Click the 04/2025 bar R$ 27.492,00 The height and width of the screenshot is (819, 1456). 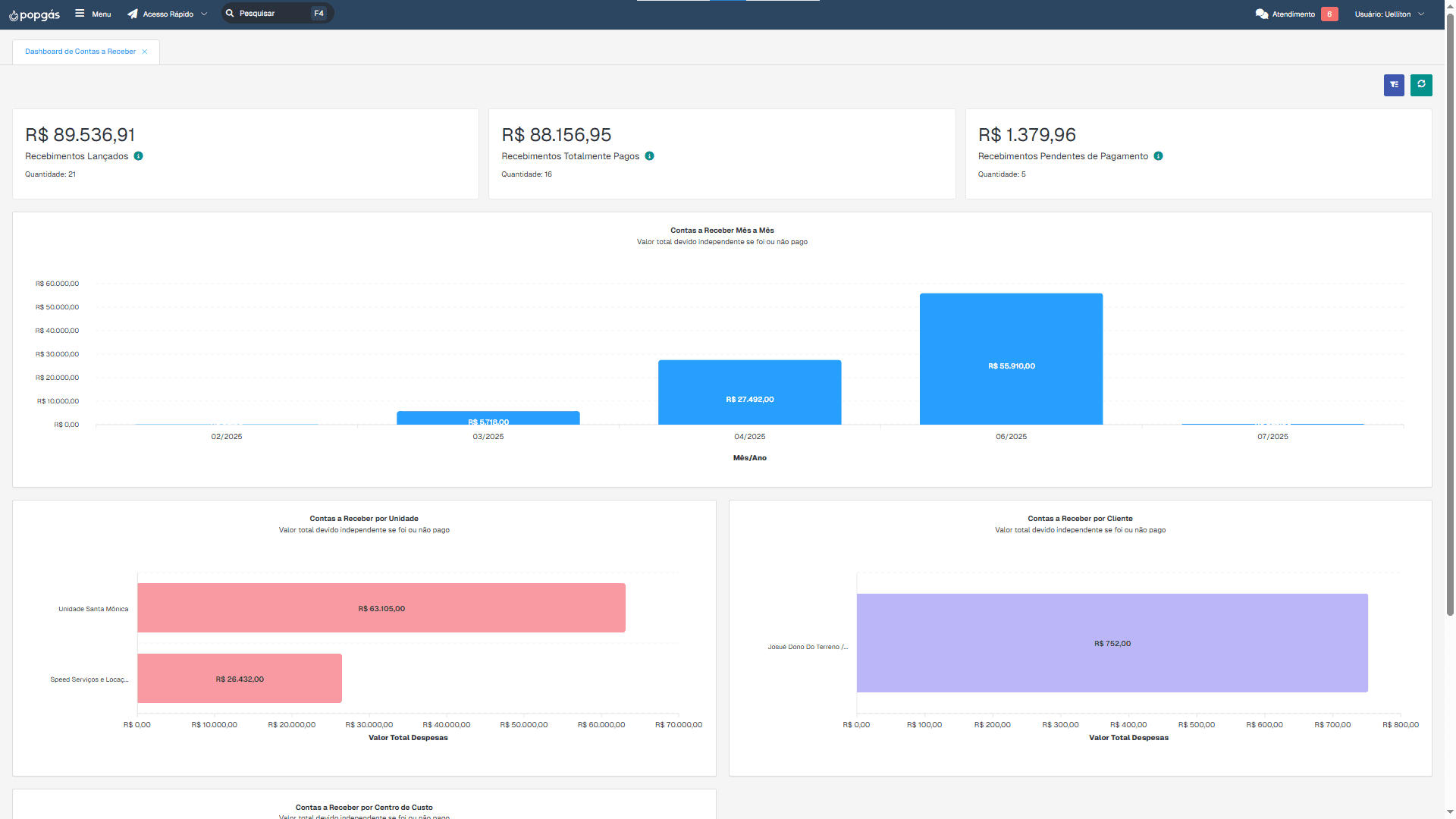tap(749, 392)
